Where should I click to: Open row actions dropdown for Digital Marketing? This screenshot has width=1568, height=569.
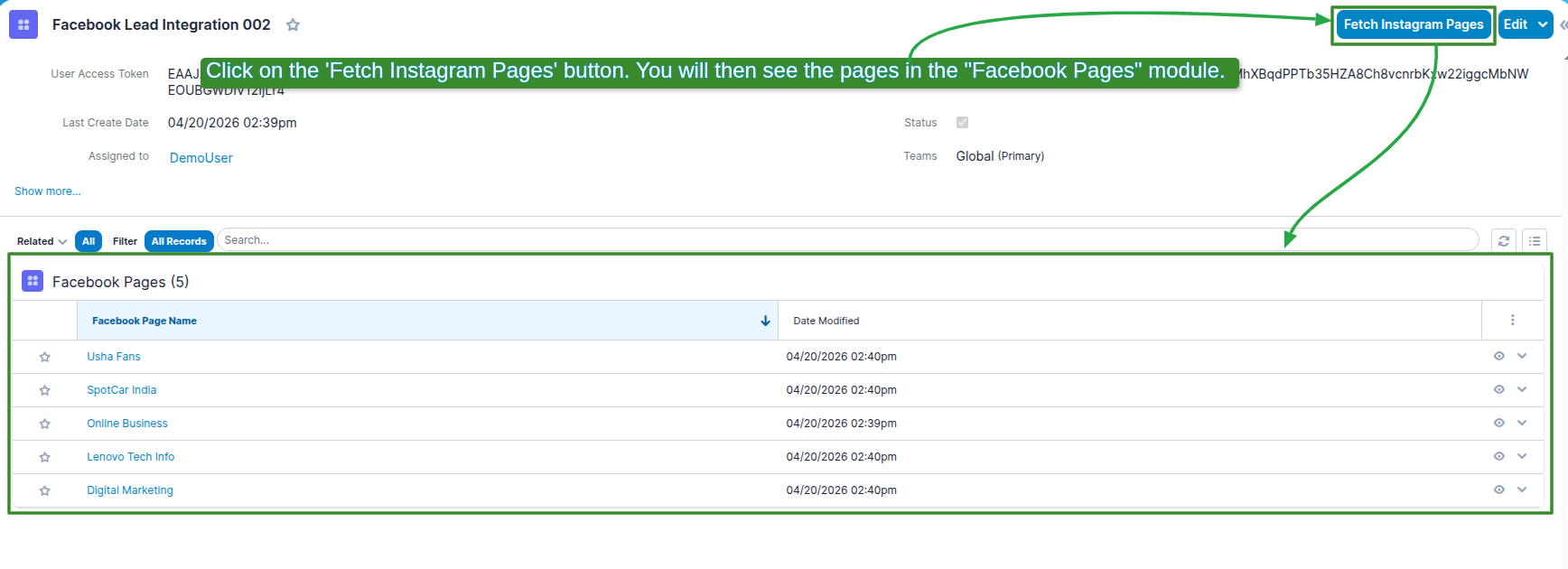click(1522, 490)
